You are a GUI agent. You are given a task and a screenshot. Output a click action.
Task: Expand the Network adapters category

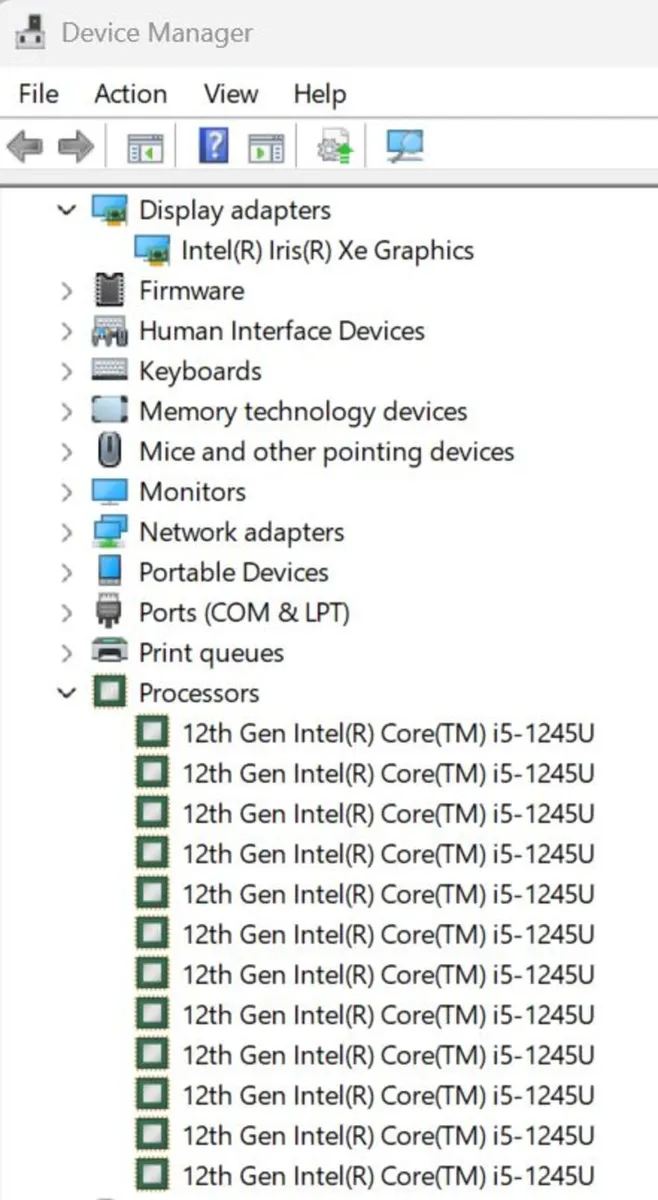(66, 531)
